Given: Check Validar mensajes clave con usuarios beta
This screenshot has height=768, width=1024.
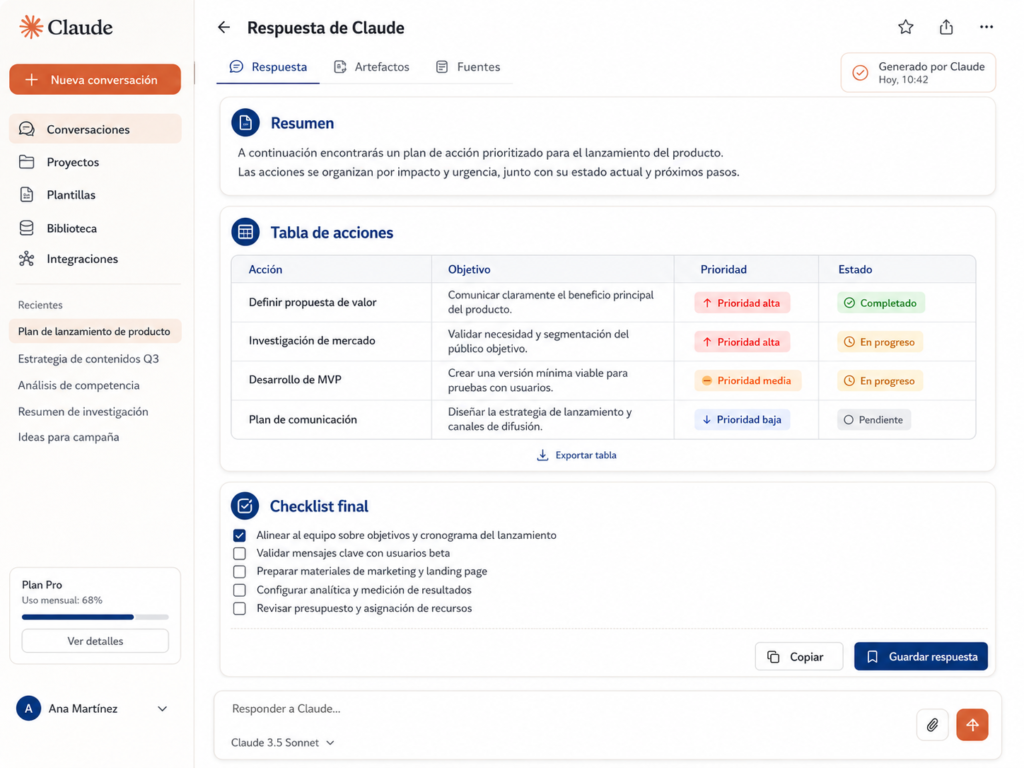Looking at the screenshot, I should 240,554.
